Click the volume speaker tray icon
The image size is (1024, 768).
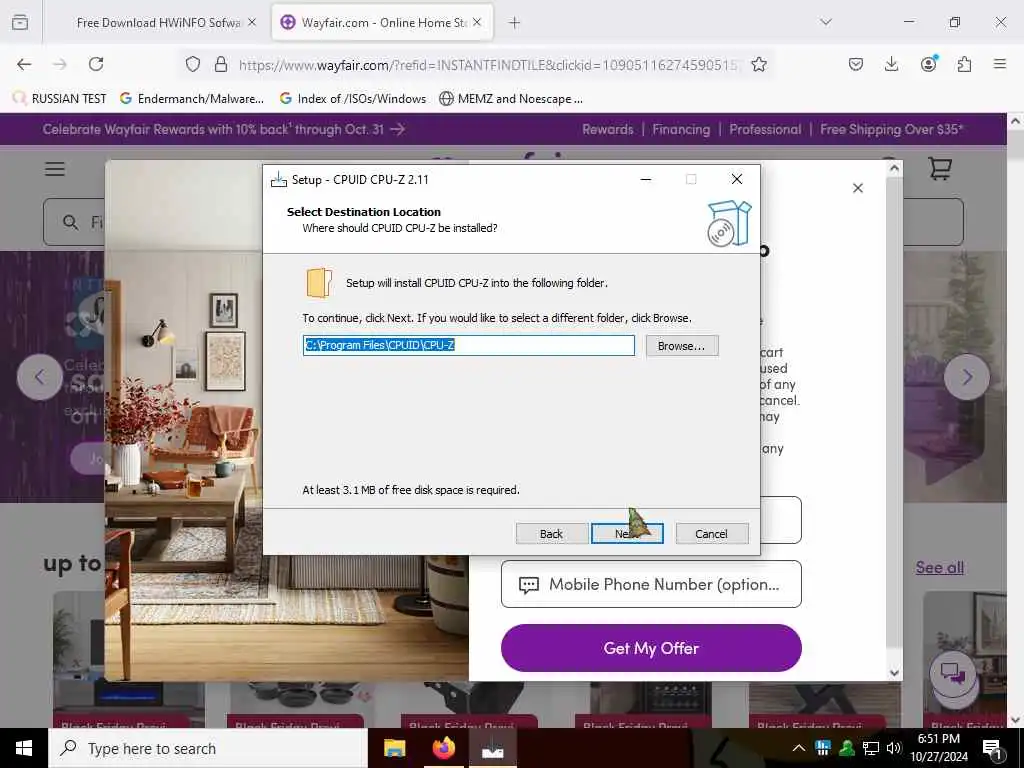coord(894,748)
